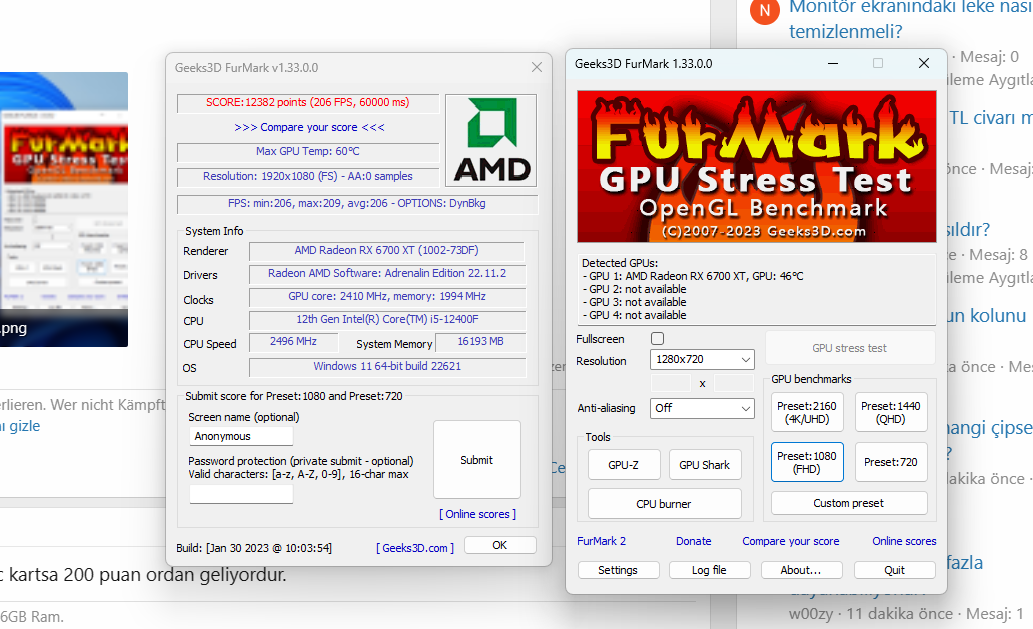1033x629 pixels.
Task: Select the 12th Gen Intel Core i5-12400F value
Action: point(387,319)
